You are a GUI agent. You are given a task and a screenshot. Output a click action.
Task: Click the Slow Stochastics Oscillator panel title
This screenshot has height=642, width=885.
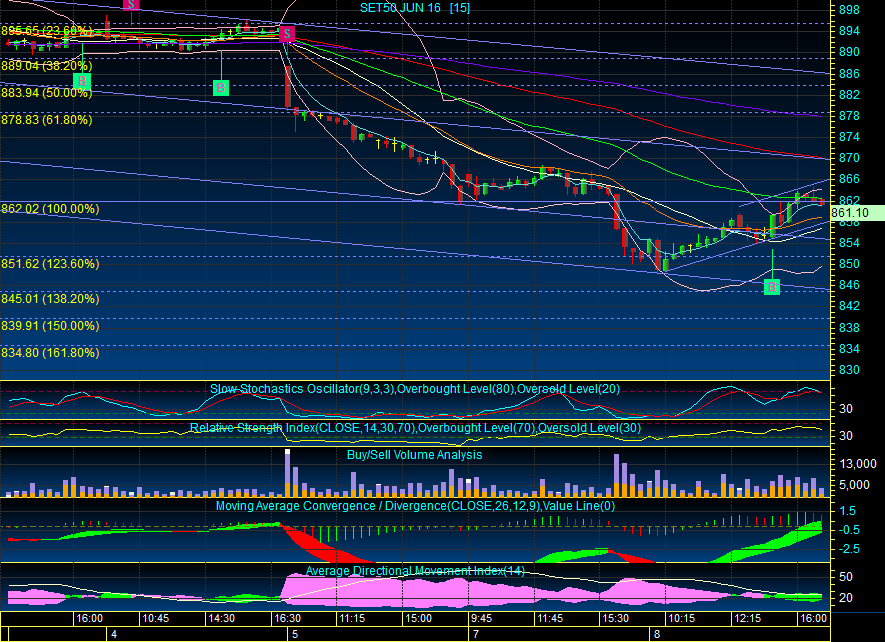[415, 389]
